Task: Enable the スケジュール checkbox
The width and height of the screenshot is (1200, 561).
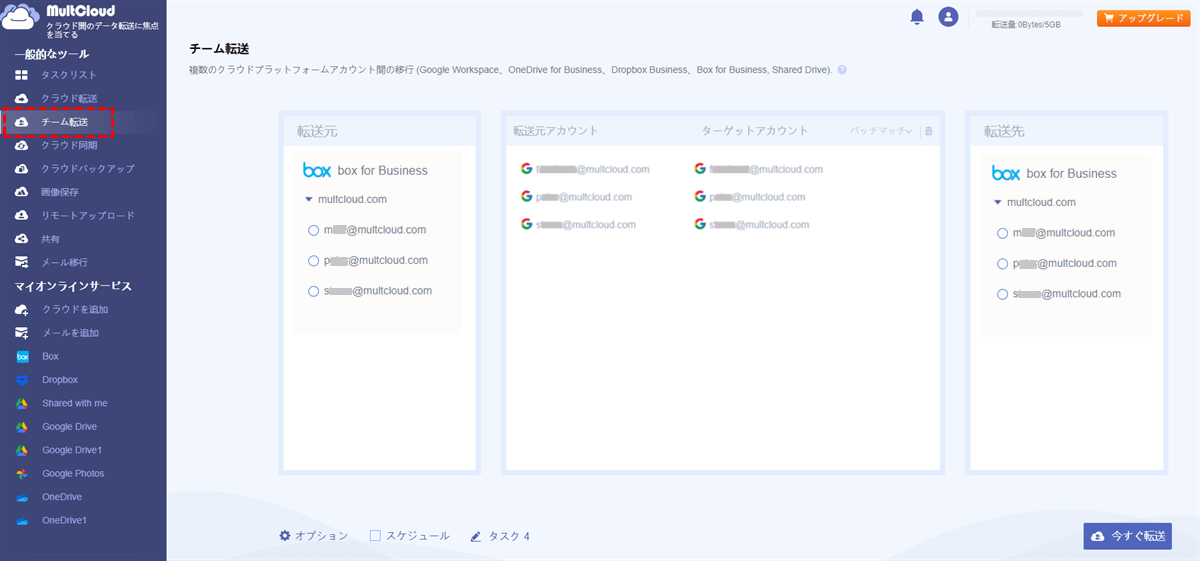Action: click(375, 536)
